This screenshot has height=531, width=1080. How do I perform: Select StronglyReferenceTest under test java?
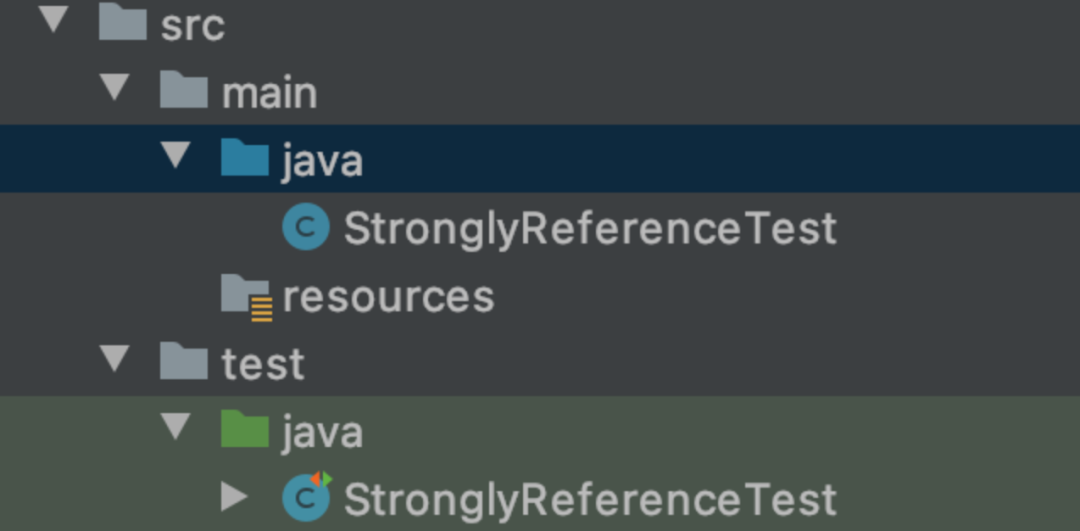(590, 500)
